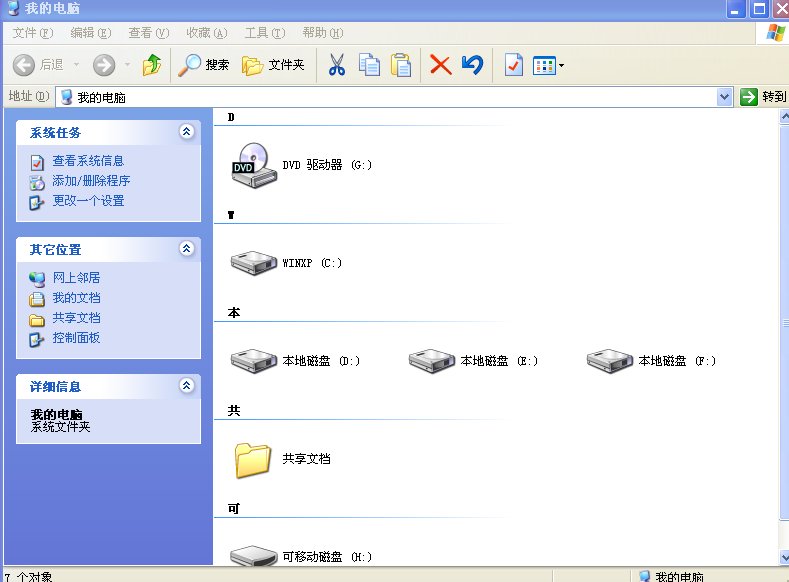This screenshot has height=582, width=789.
Task: Open the 收藏(A) menu
Action: tap(207, 33)
